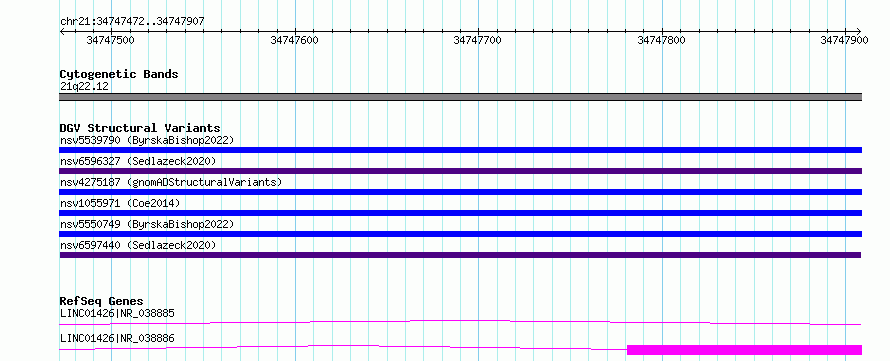Select the Cytogenetic Bands track title

pyautogui.click(x=119, y=74)
